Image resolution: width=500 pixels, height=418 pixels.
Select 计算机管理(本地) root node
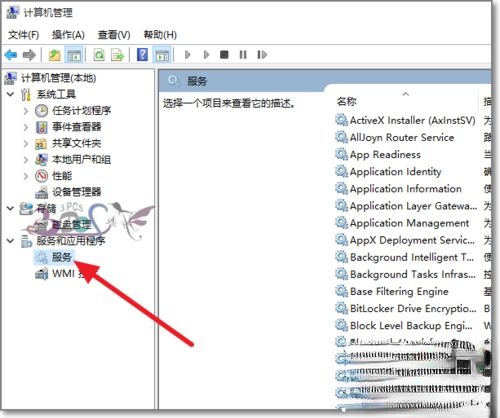coord(58,78)
